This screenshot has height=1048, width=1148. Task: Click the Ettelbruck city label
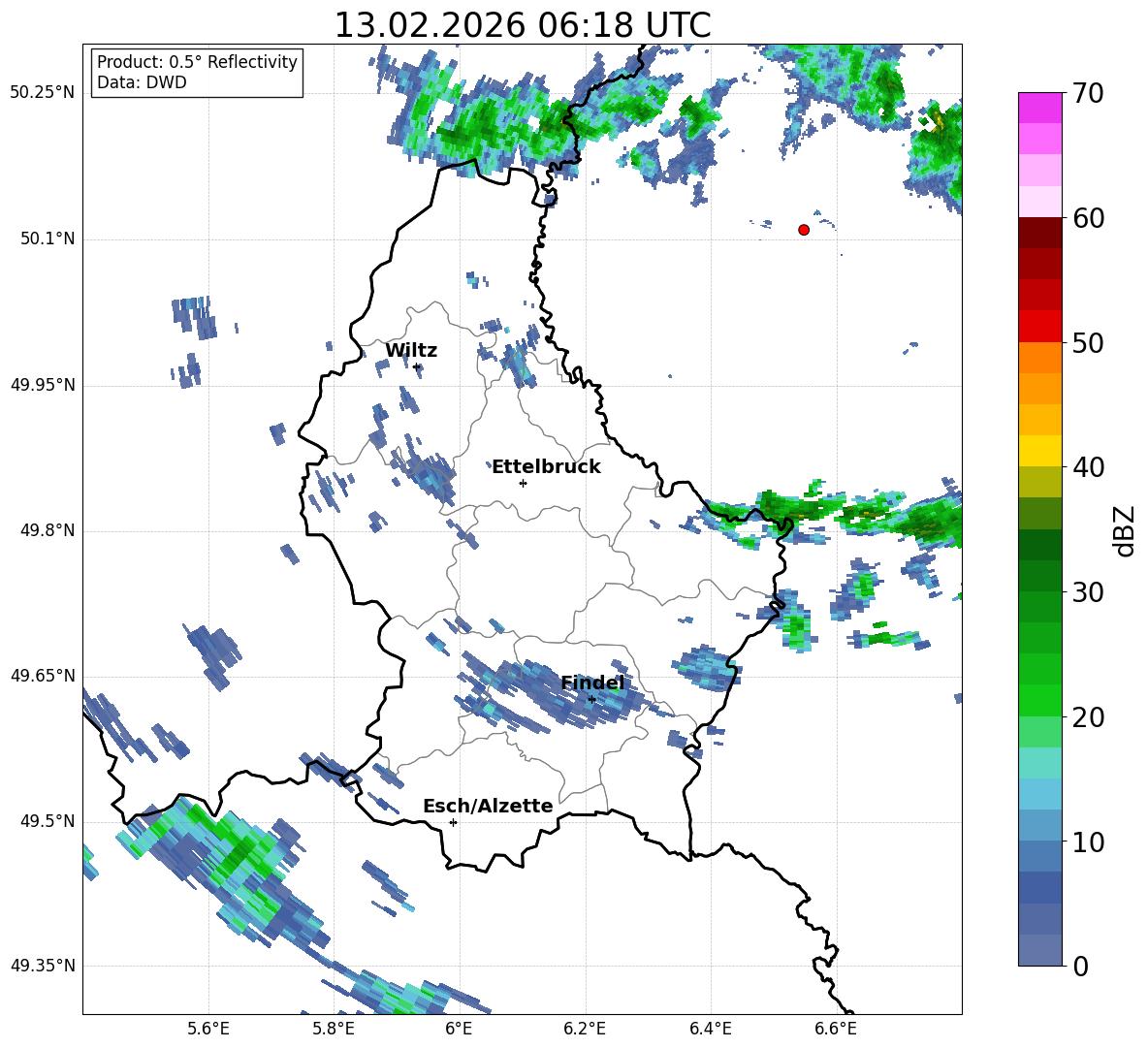pos(546,467)
